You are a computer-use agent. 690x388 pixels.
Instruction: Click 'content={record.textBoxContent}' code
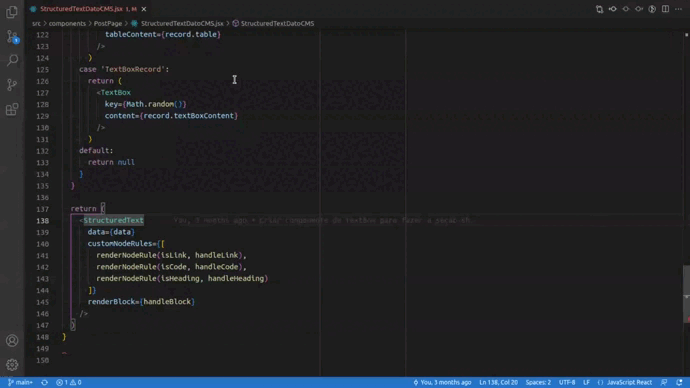tap(171, 116)
